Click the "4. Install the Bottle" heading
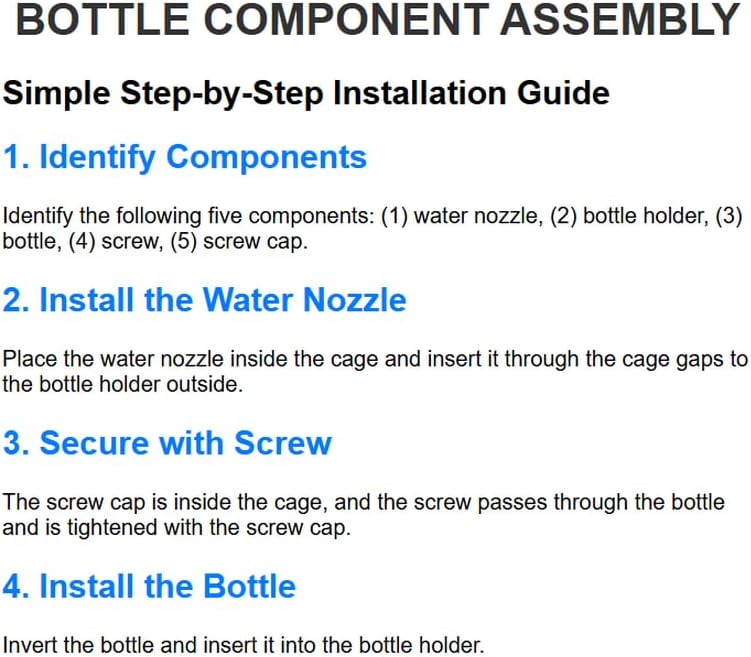The width and height of the screenshot is (751, 657). coord(149,586)
